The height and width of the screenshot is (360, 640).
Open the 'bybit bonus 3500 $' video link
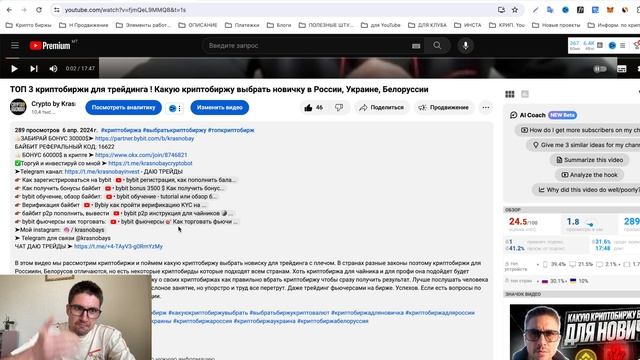(164, 188)
